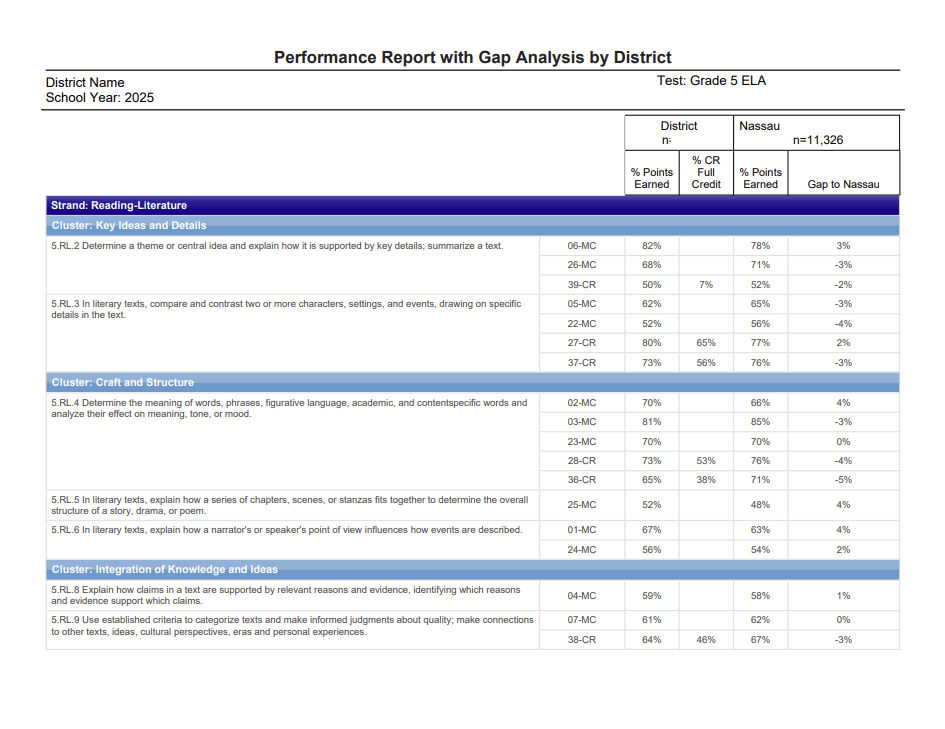Viewport: 945px width, 729px height.
Task: Click the 38% CR full credit for 36-CR
Action: (706, 480)
